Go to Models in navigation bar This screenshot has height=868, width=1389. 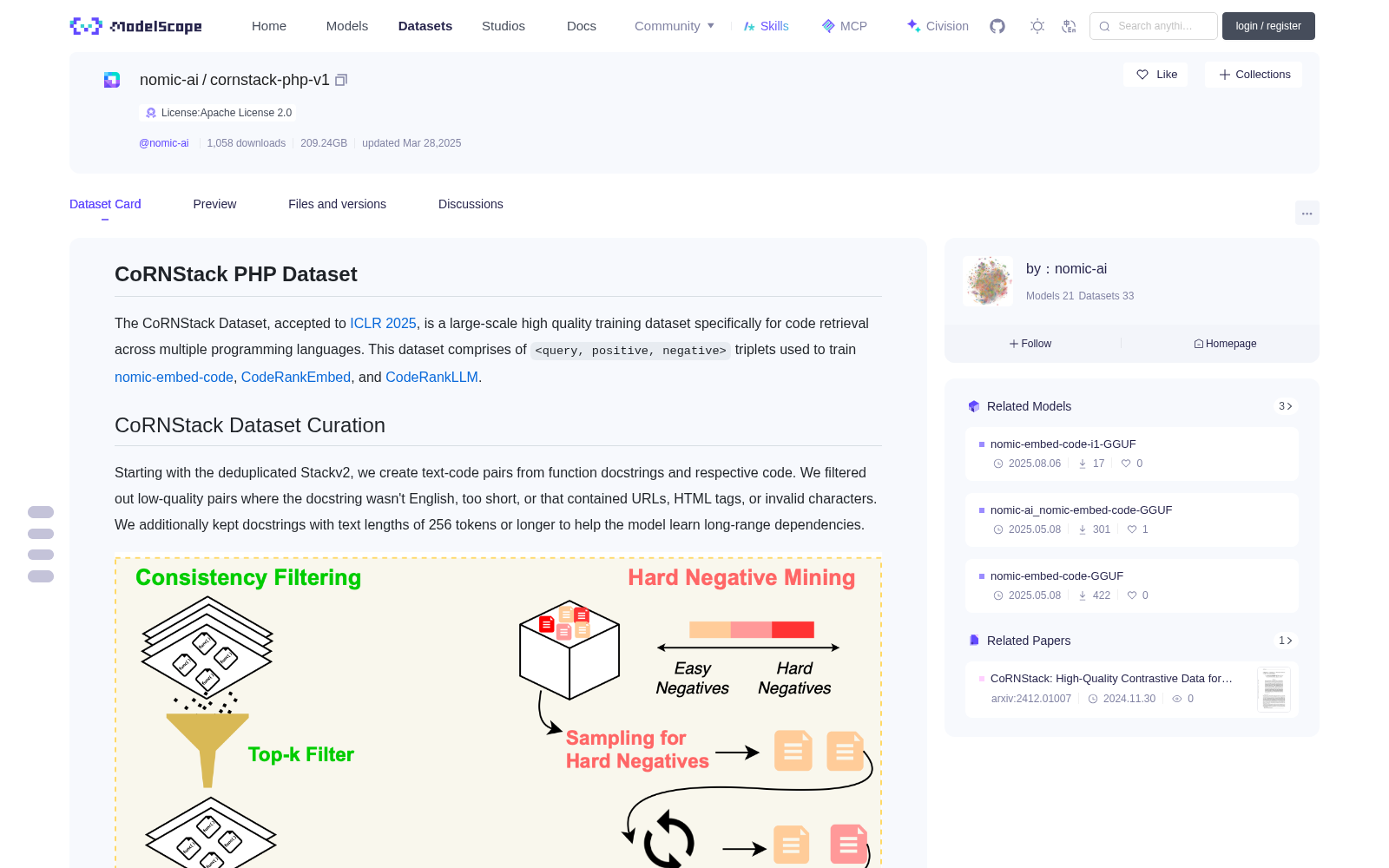tap(347, 26)
